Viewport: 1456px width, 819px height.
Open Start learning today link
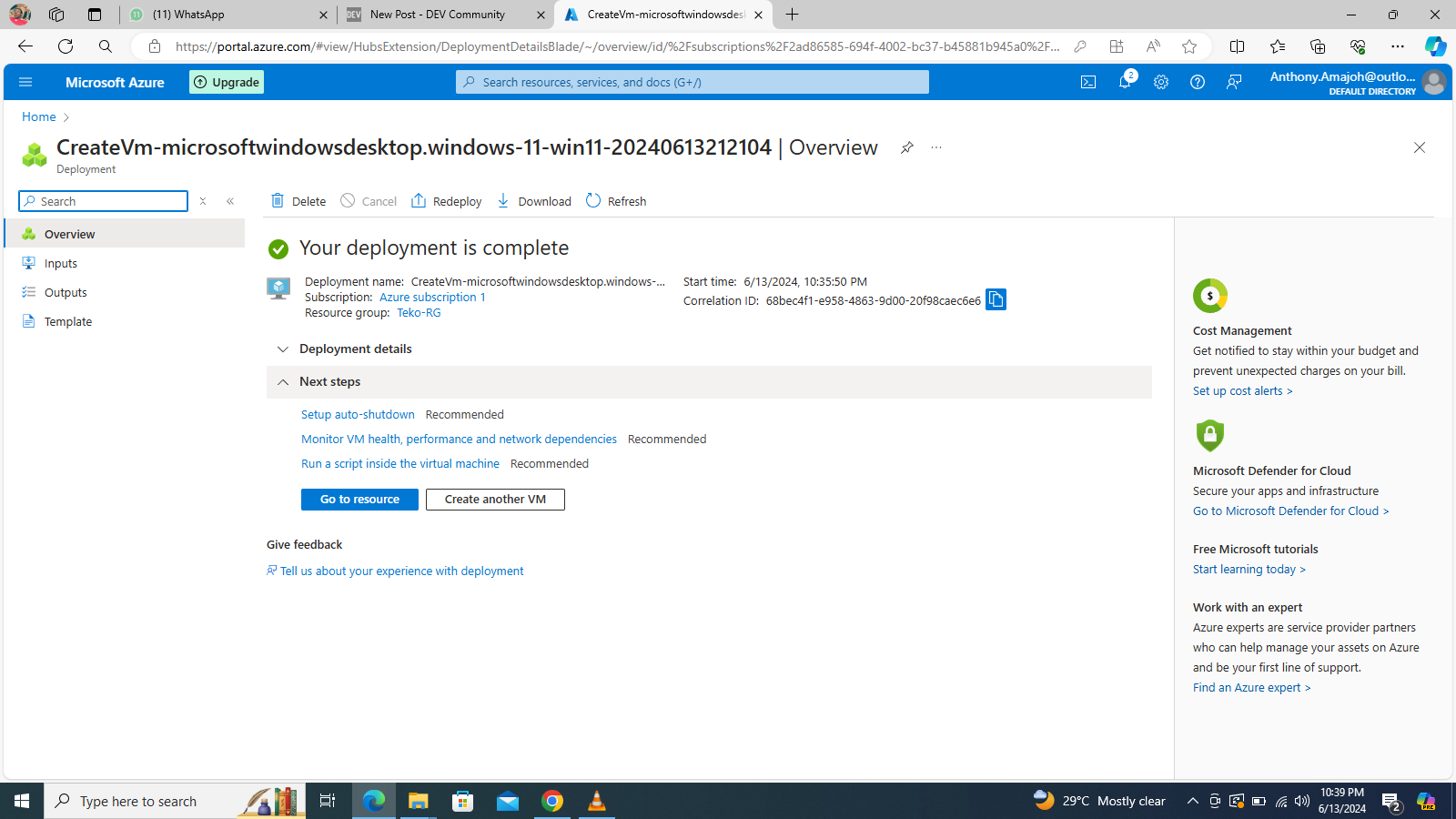(1249, 569)
